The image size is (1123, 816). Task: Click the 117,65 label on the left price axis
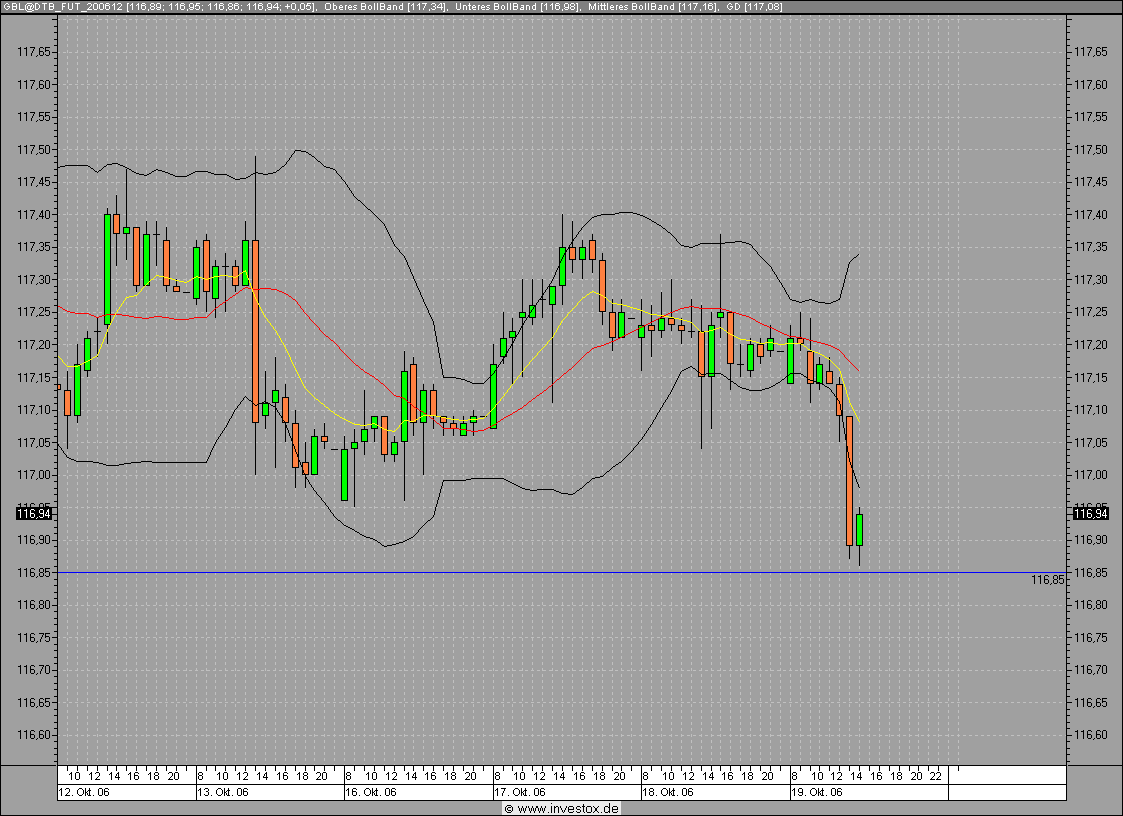[34, 52]
